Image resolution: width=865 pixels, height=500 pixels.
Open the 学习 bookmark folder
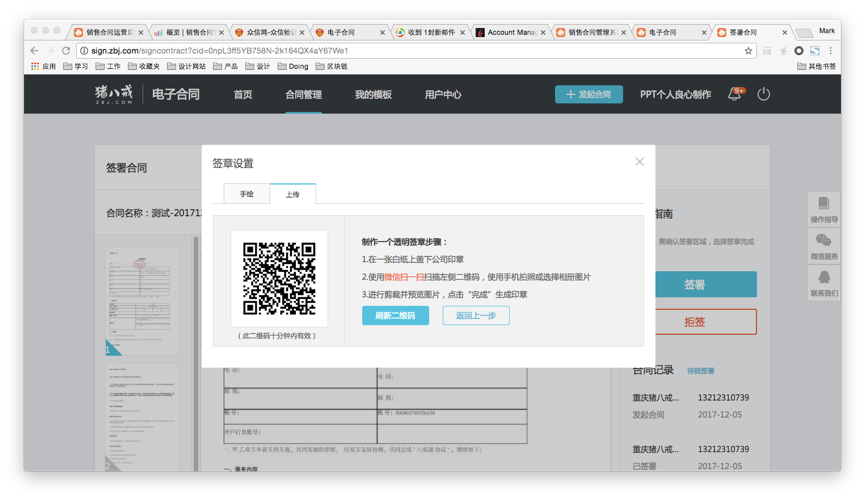pyautogui.click(x=76, y=66)
